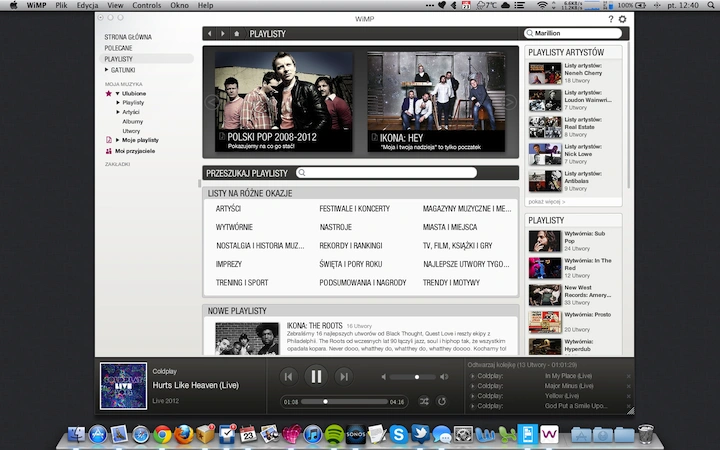Open the Święta i Pory Roku category

tap(351, 264)
